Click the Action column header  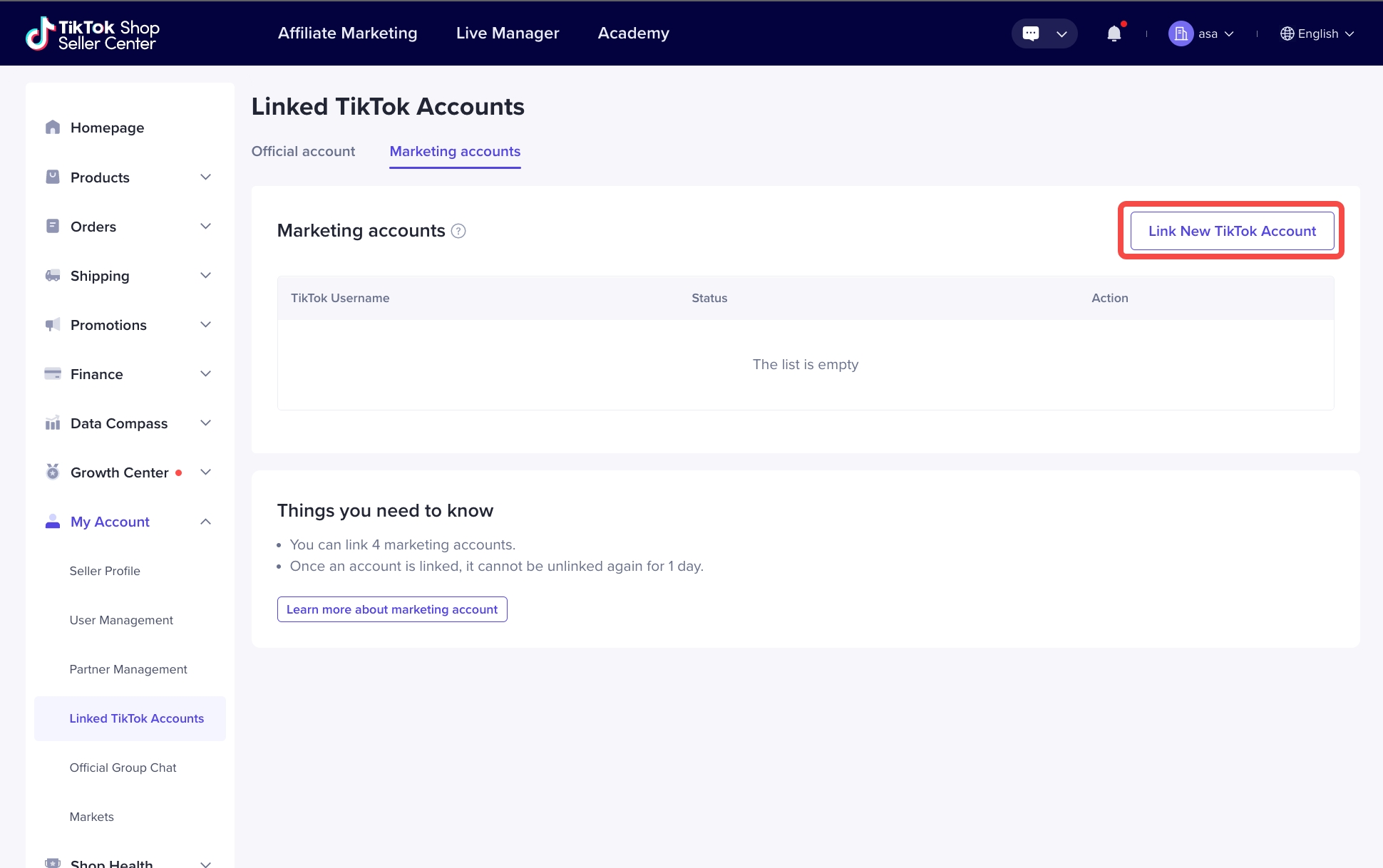pos(1110,298)
